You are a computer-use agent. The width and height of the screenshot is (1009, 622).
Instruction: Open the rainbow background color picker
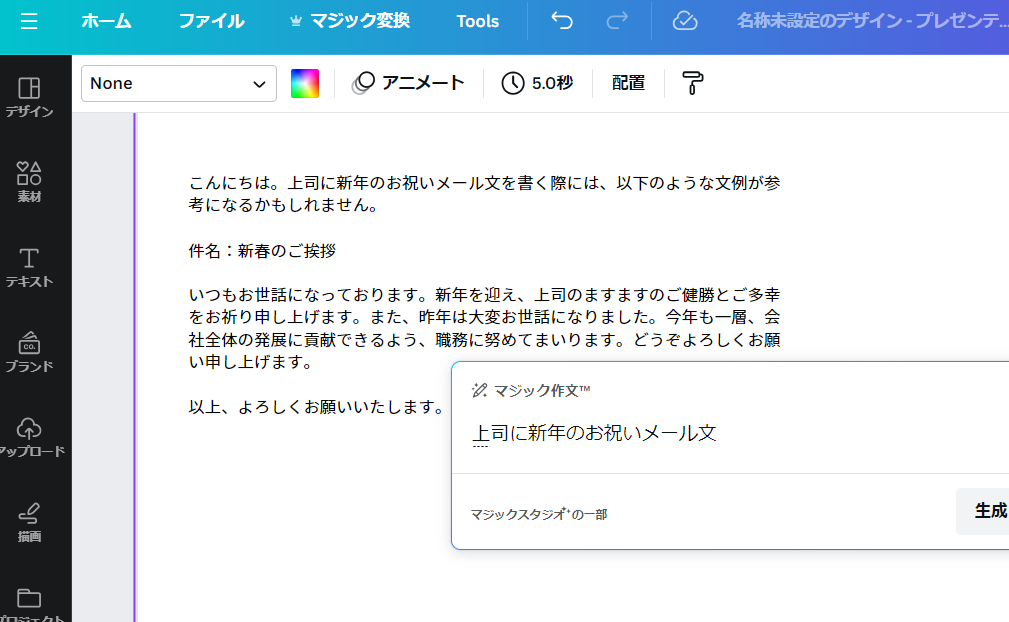(x=305, y=84)
